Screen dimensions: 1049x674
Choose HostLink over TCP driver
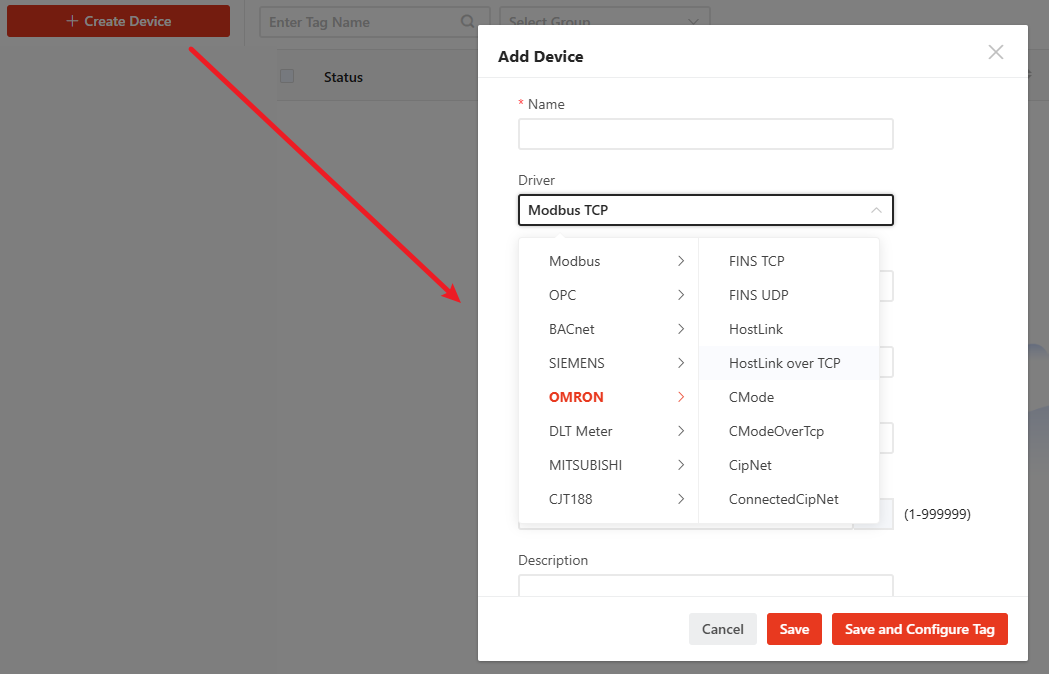tap(785, 363)
